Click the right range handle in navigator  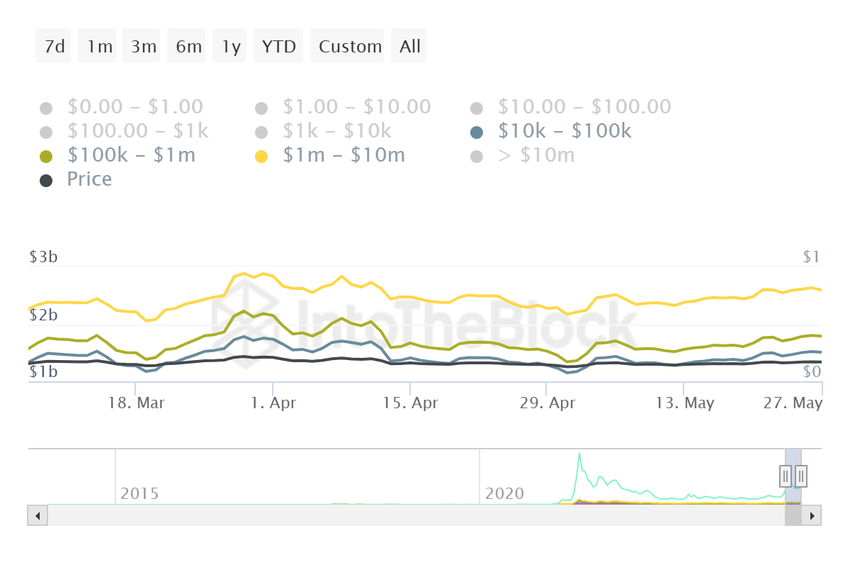pos(801,477)
